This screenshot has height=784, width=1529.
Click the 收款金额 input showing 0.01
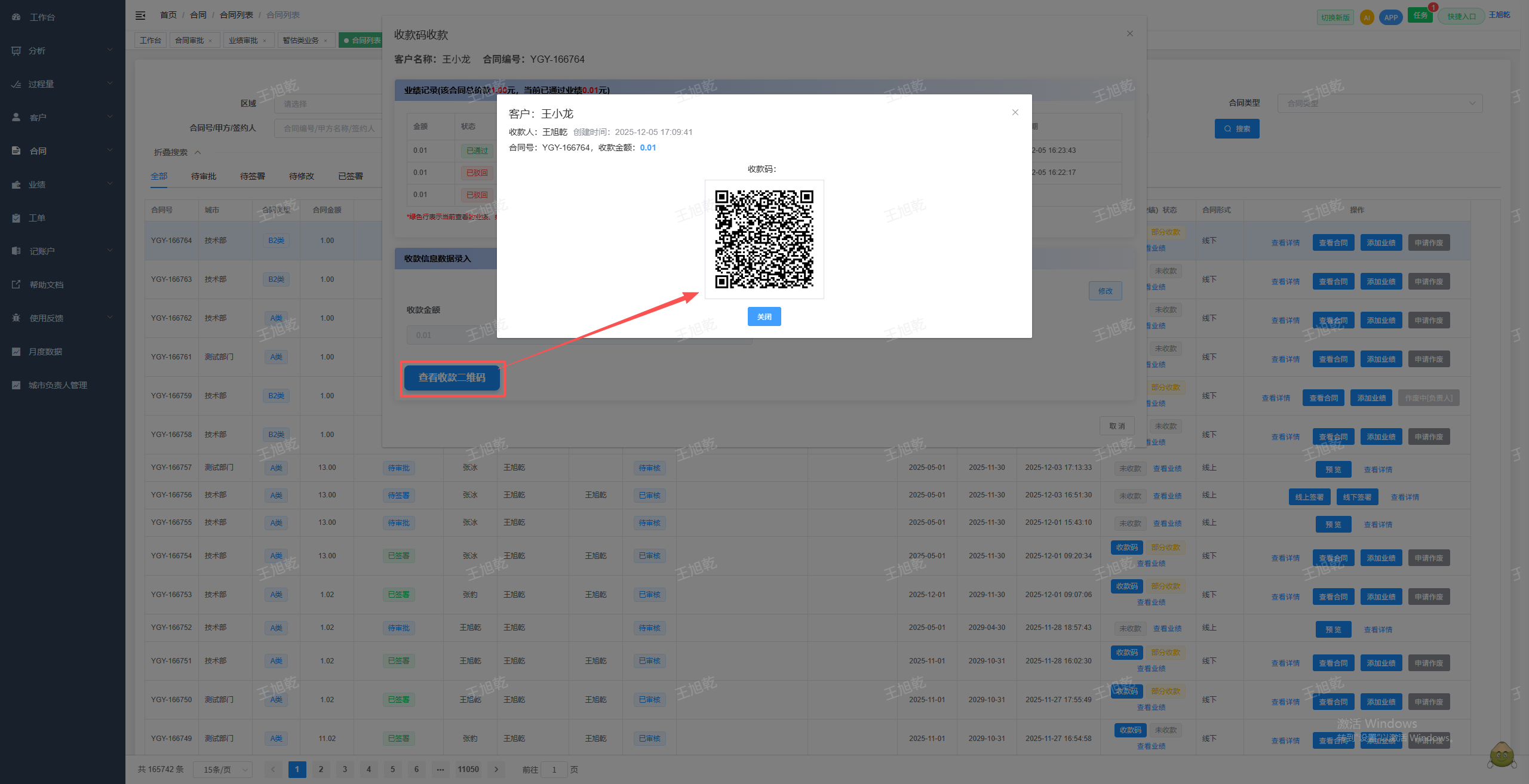(x=579, y=335)
